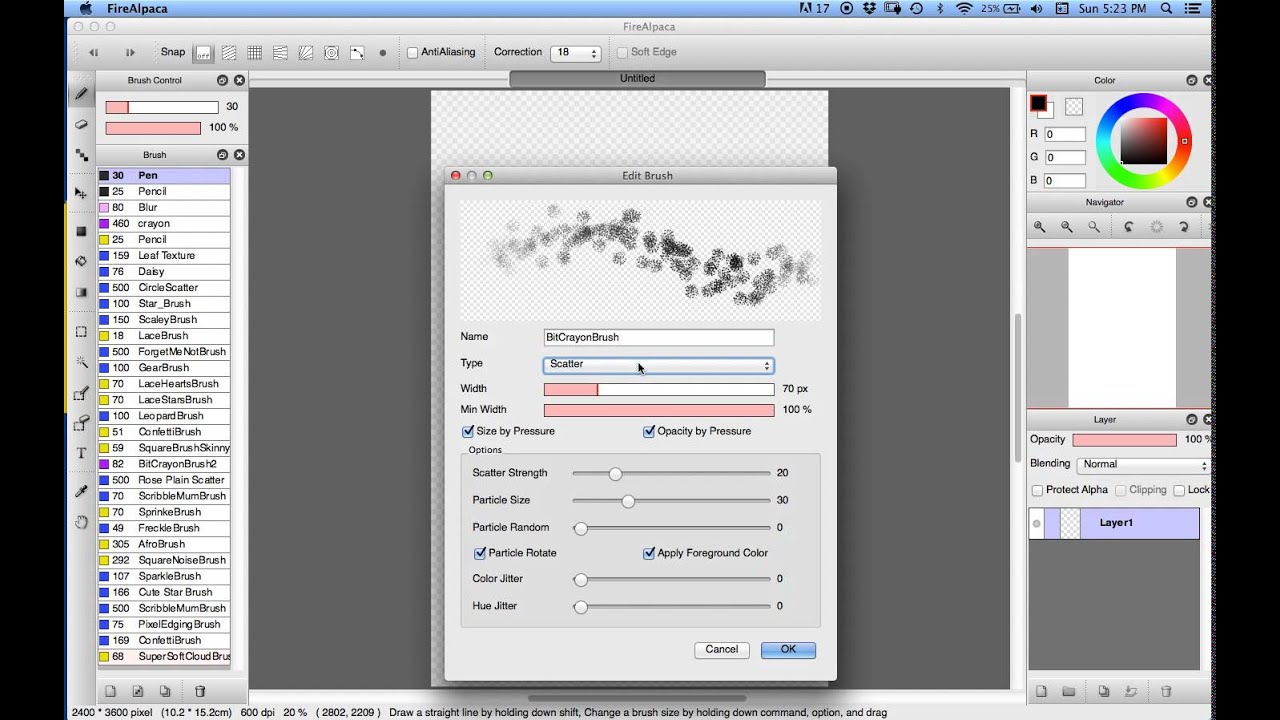The height and width of the screenshot is (720, 1280).
Task: Click the foreground color swatch
Action: (1038, 102)
